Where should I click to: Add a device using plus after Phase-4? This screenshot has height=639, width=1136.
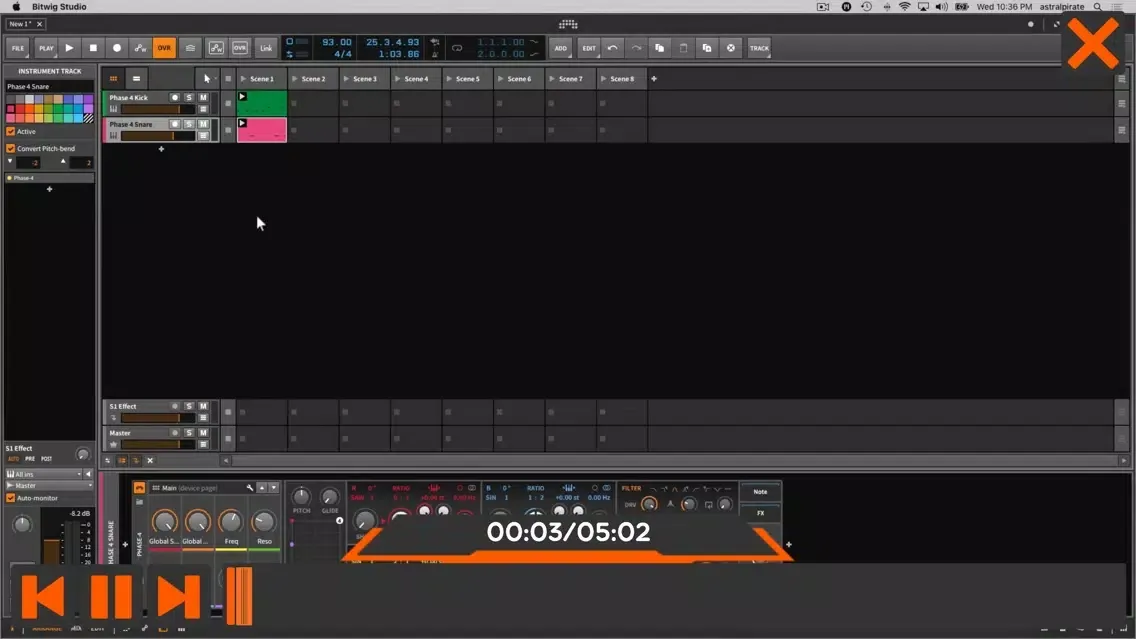coord(789,544)
